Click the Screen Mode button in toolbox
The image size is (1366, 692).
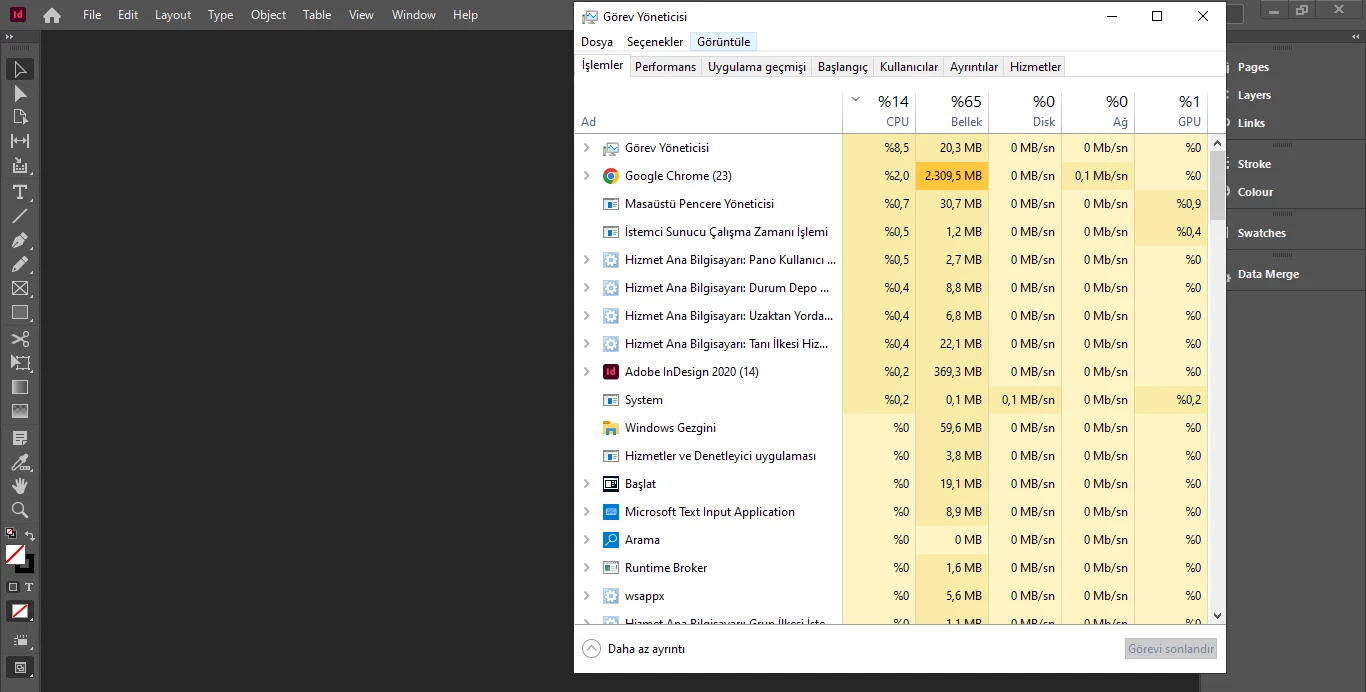pos(20,666)
